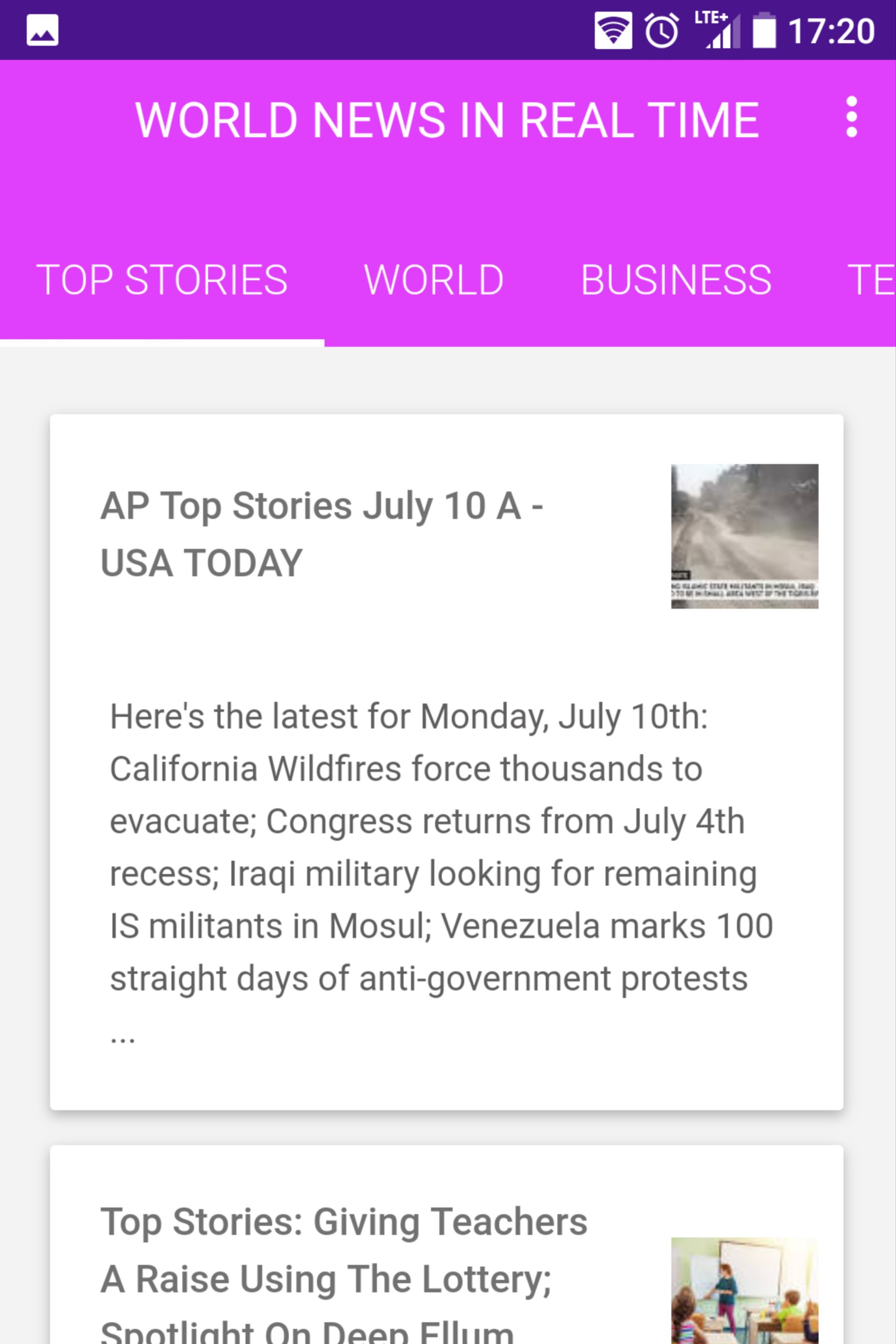This screenshot has width=896, height=1344.
Task: Tap the WORLD NEWS IN REAL TIME title
Action: click(447, 120)
